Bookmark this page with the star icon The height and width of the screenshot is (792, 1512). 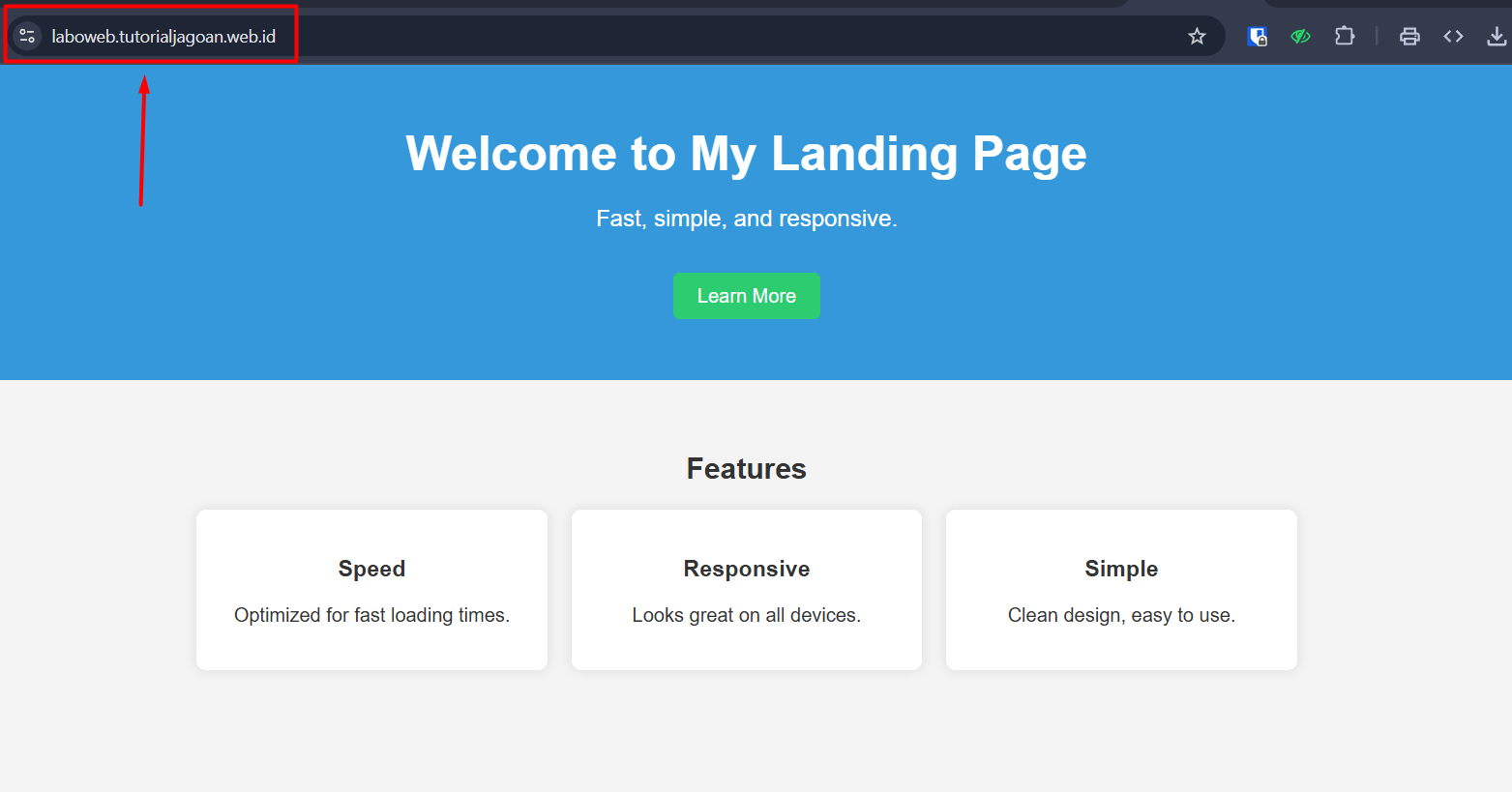pyautogui.click(x=1197, y=37)
